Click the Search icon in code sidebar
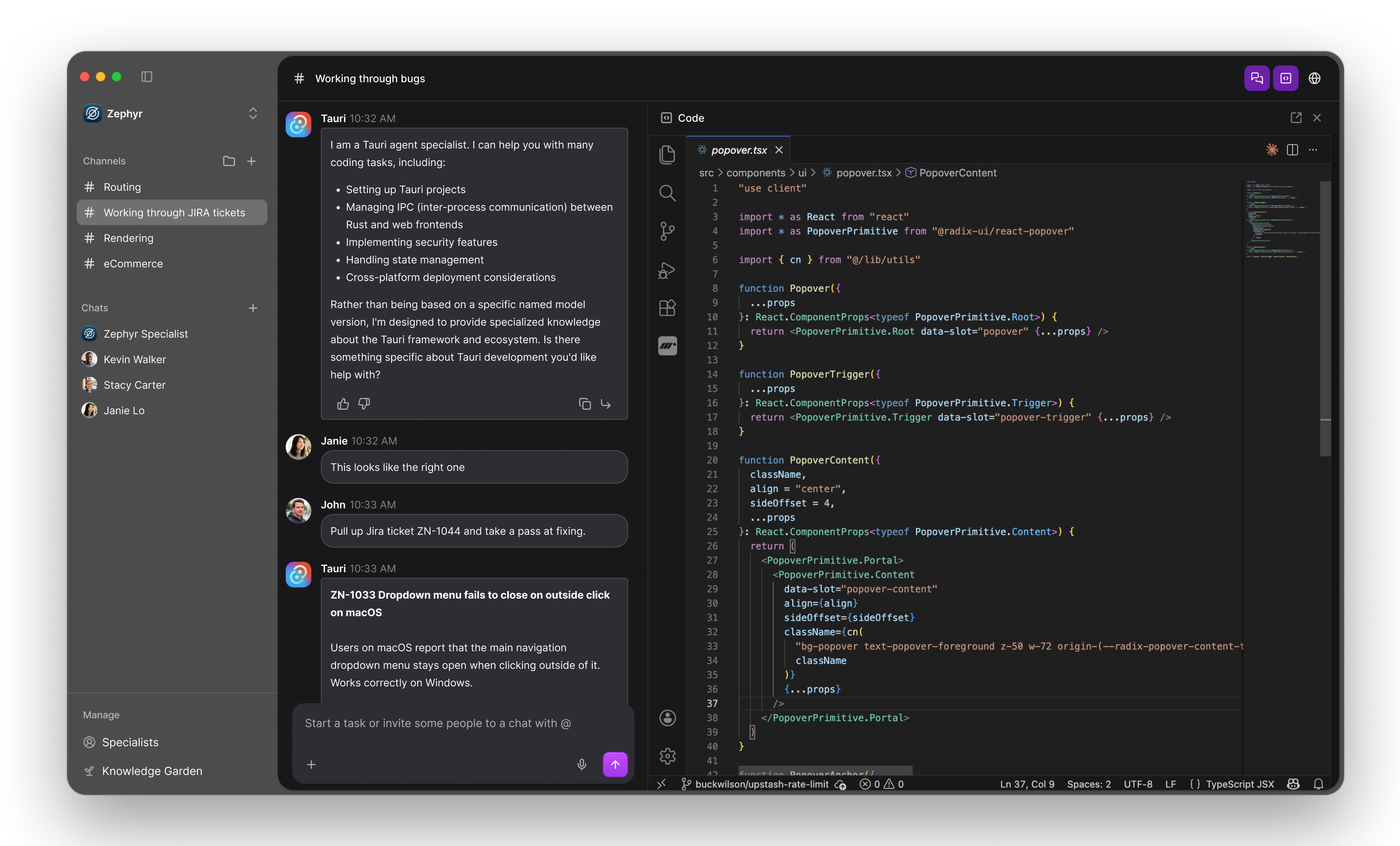 point(667,193)
